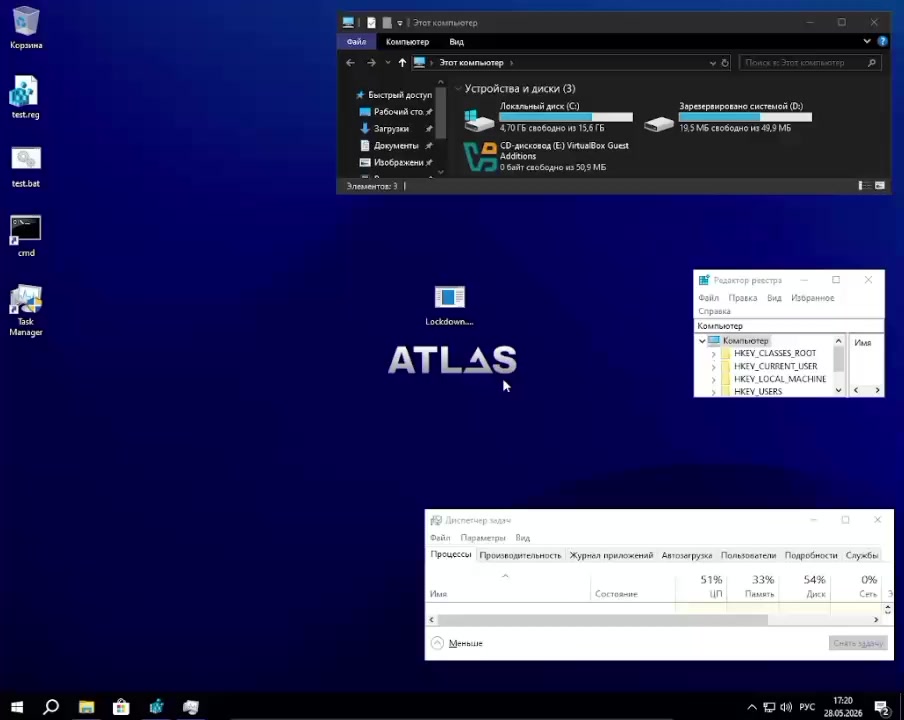Select CD-дисковод (E:) VirtualBox Guest Additions
This screenshot has height=720, width=904.
[547, 156]
